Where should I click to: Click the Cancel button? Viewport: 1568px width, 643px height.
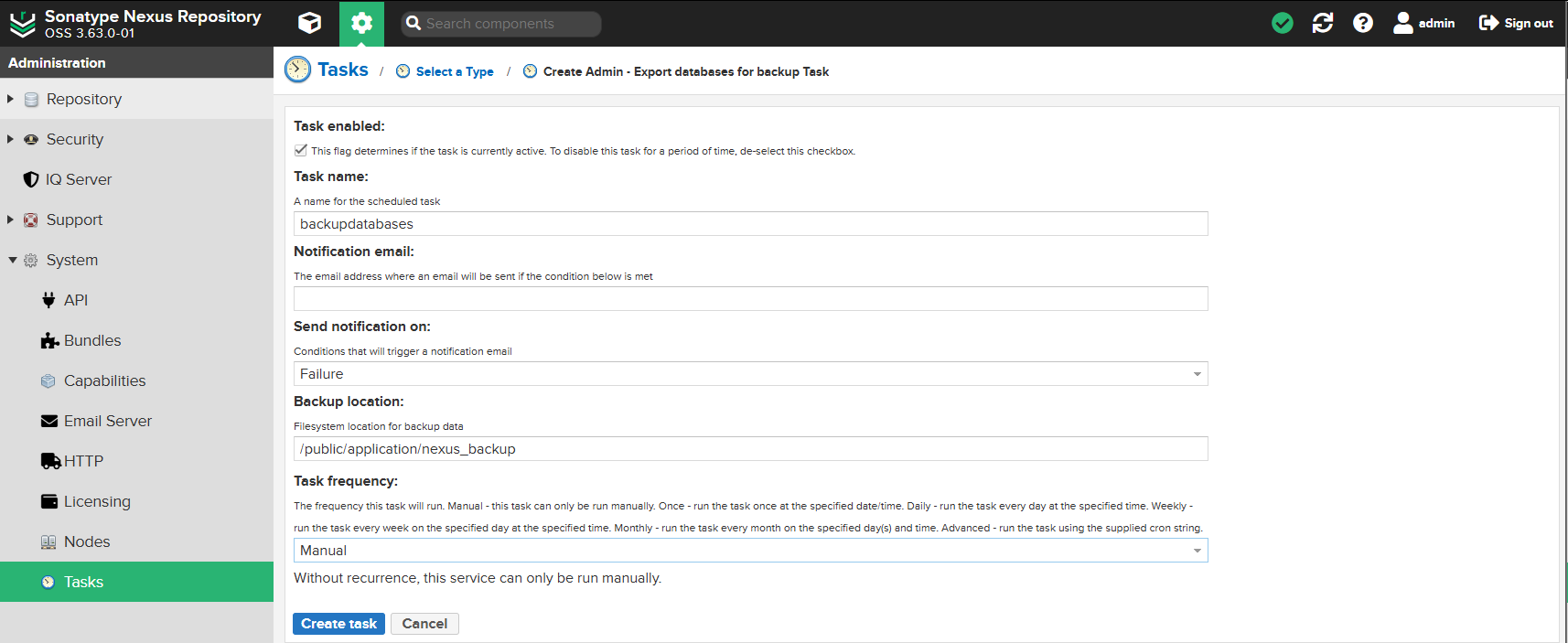(424, 624)
